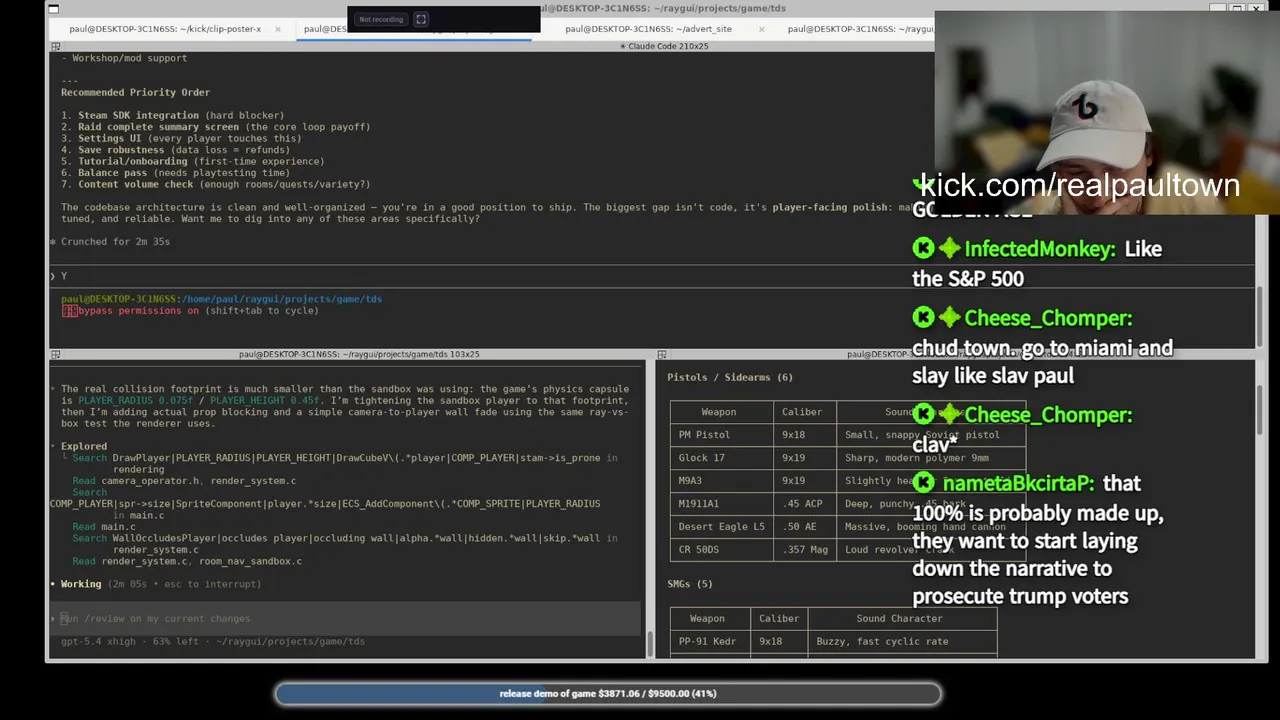Click the Not recording button
Screen dimensions: 1280x720
tap(381, 19)
